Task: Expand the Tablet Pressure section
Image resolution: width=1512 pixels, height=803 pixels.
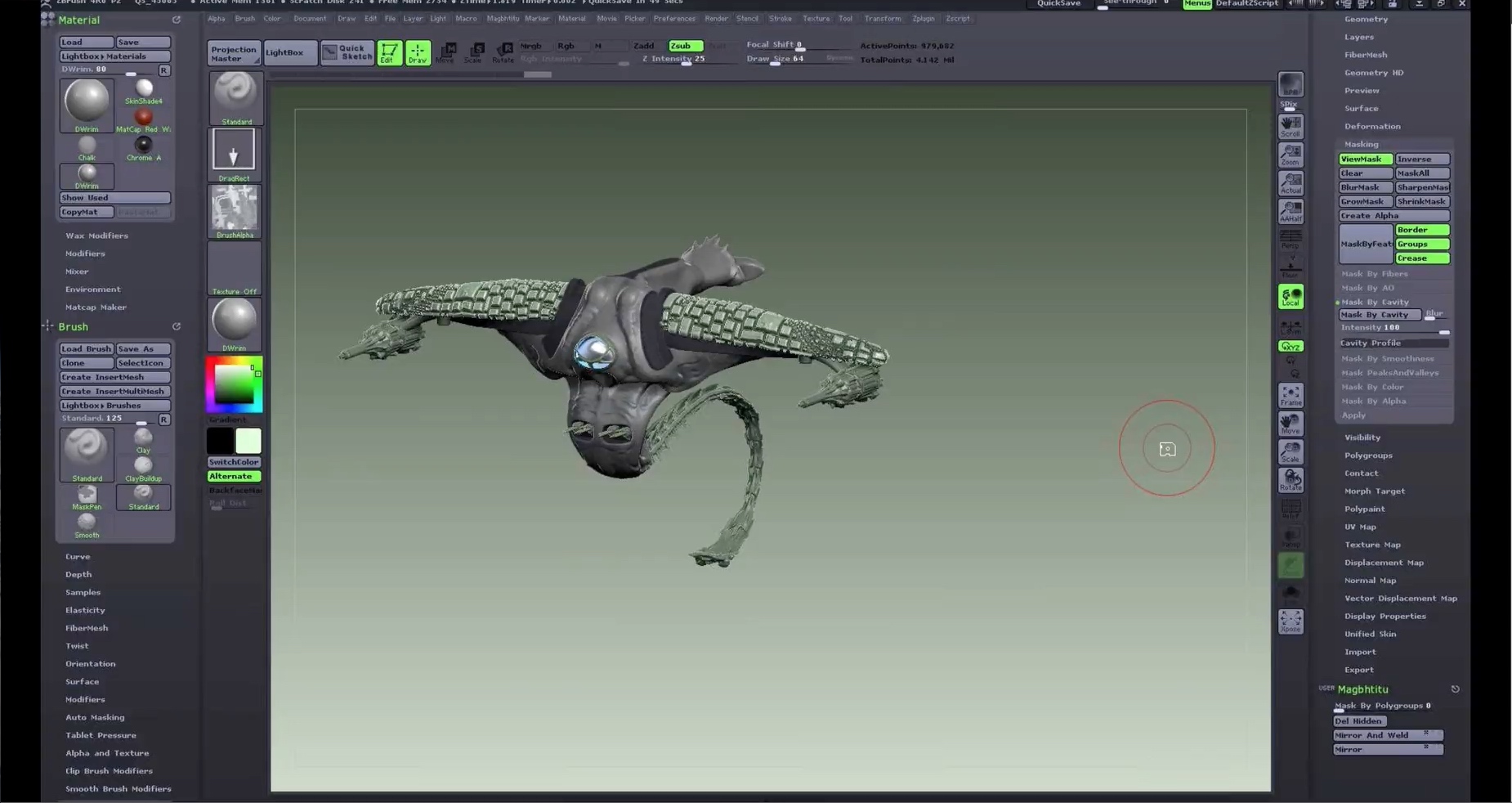Action: click(x=101, y=735)
